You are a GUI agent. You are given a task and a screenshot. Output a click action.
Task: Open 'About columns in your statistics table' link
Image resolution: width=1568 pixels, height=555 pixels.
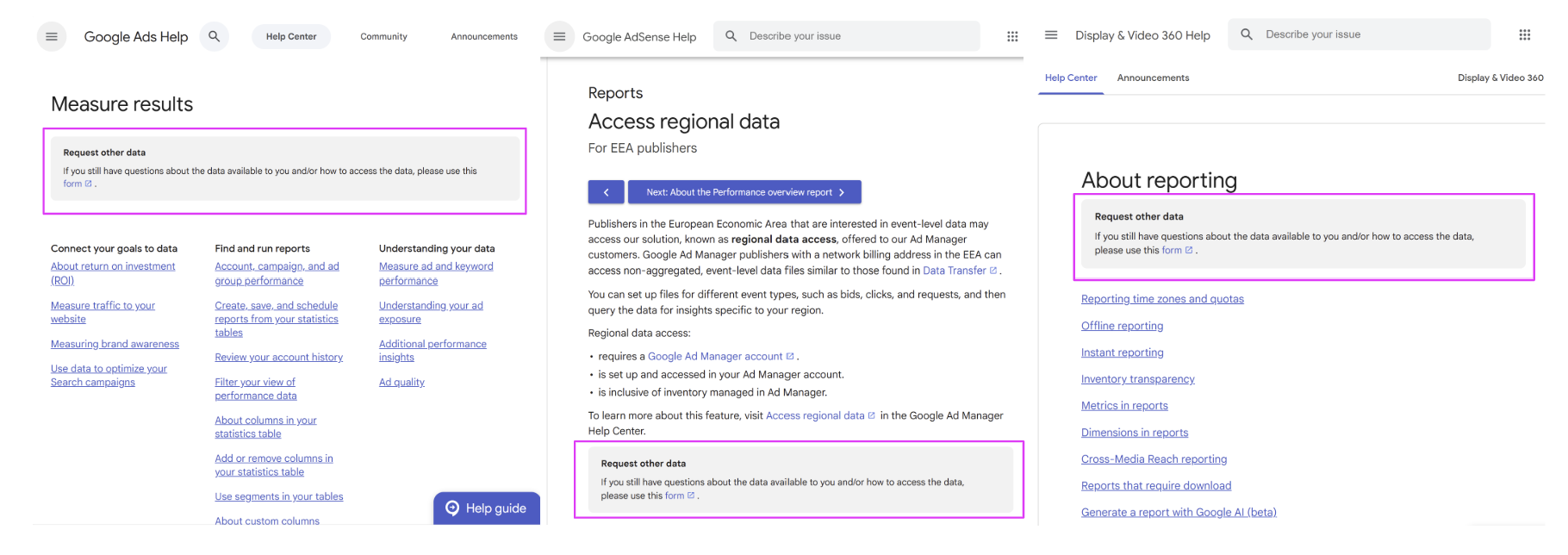point(265,427)
